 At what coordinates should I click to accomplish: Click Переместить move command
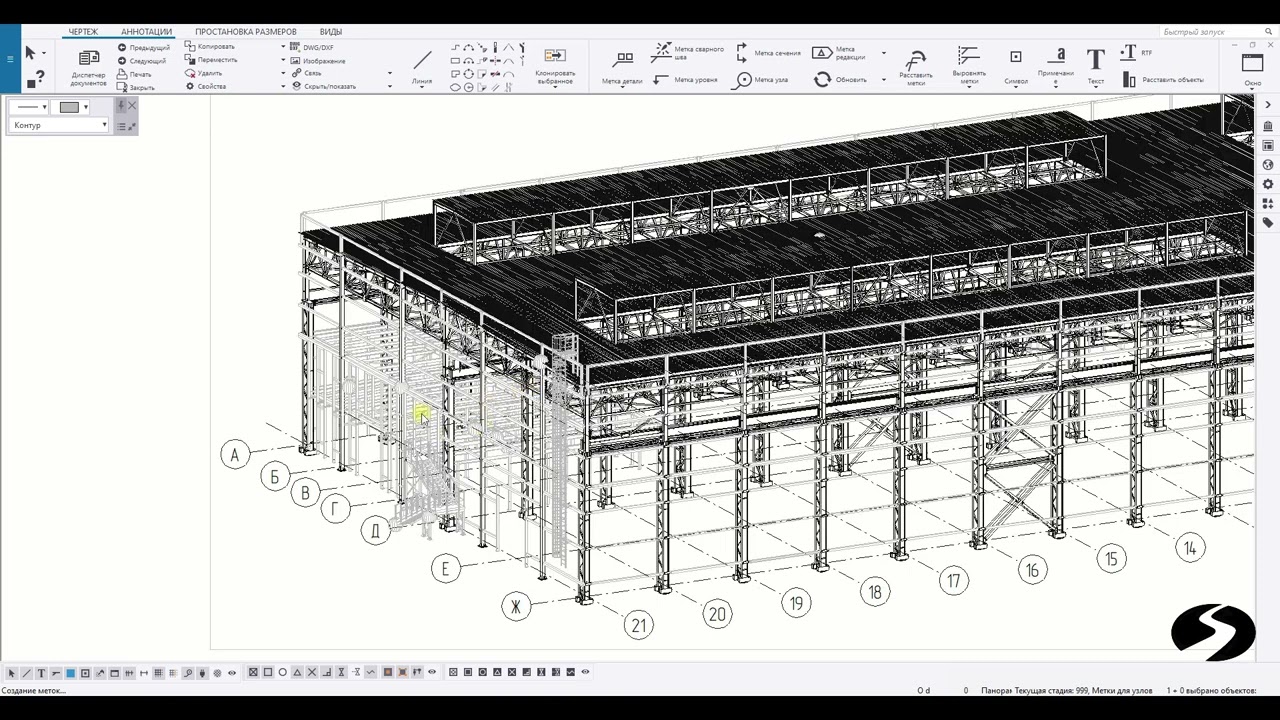tap(211, 60)
